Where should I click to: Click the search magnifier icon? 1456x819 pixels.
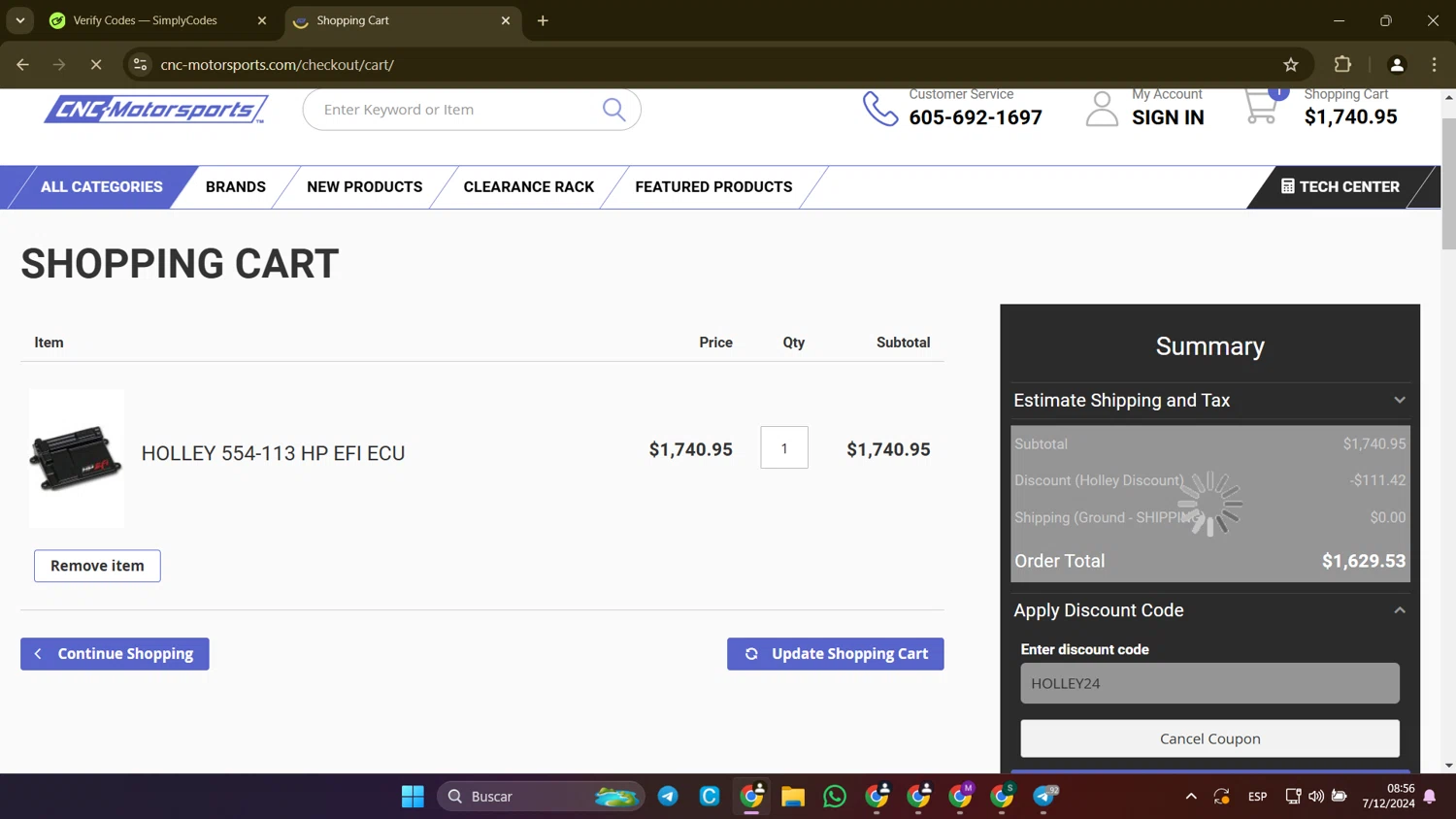(613, 110)
